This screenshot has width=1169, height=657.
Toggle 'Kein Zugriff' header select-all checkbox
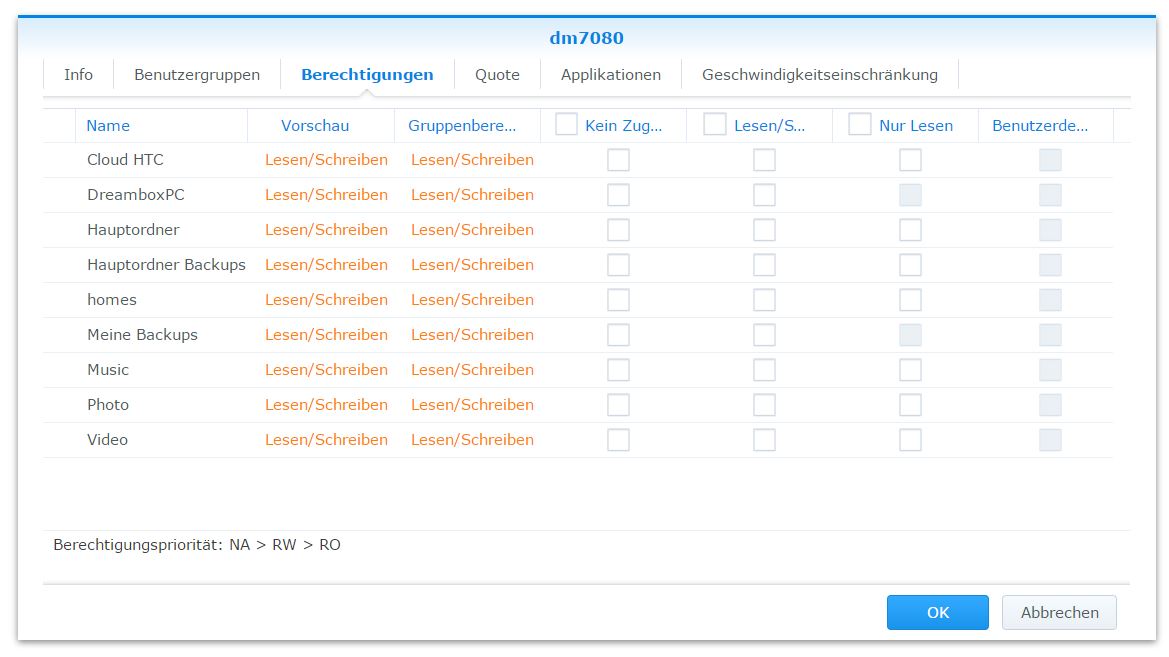(x=567, y=124)
